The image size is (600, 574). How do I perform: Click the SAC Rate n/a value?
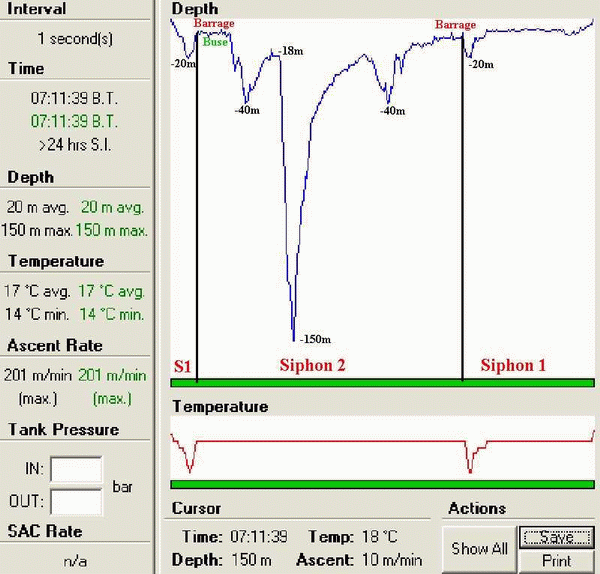75,561
